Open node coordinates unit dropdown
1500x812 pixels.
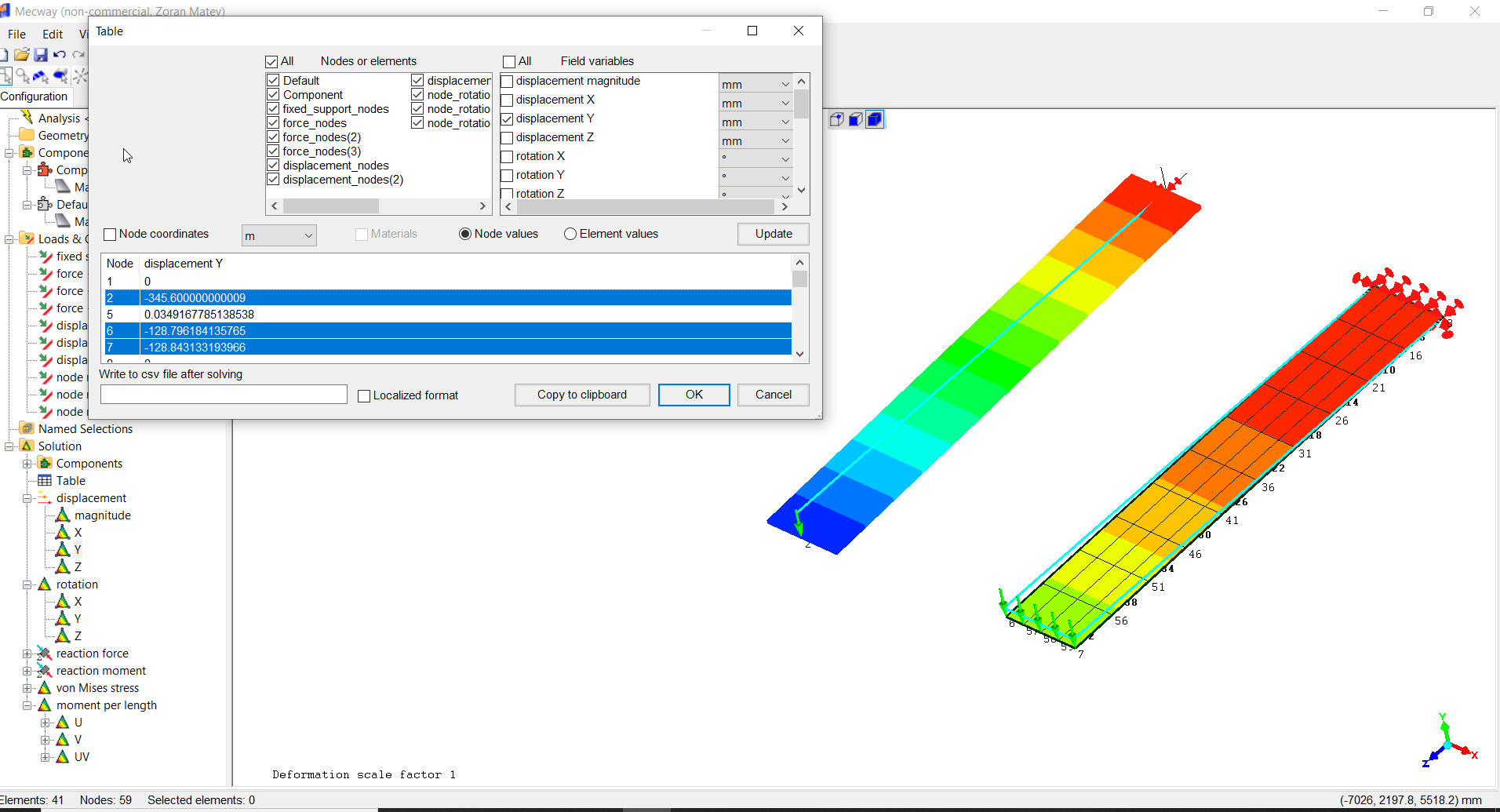tap(279, 235)
